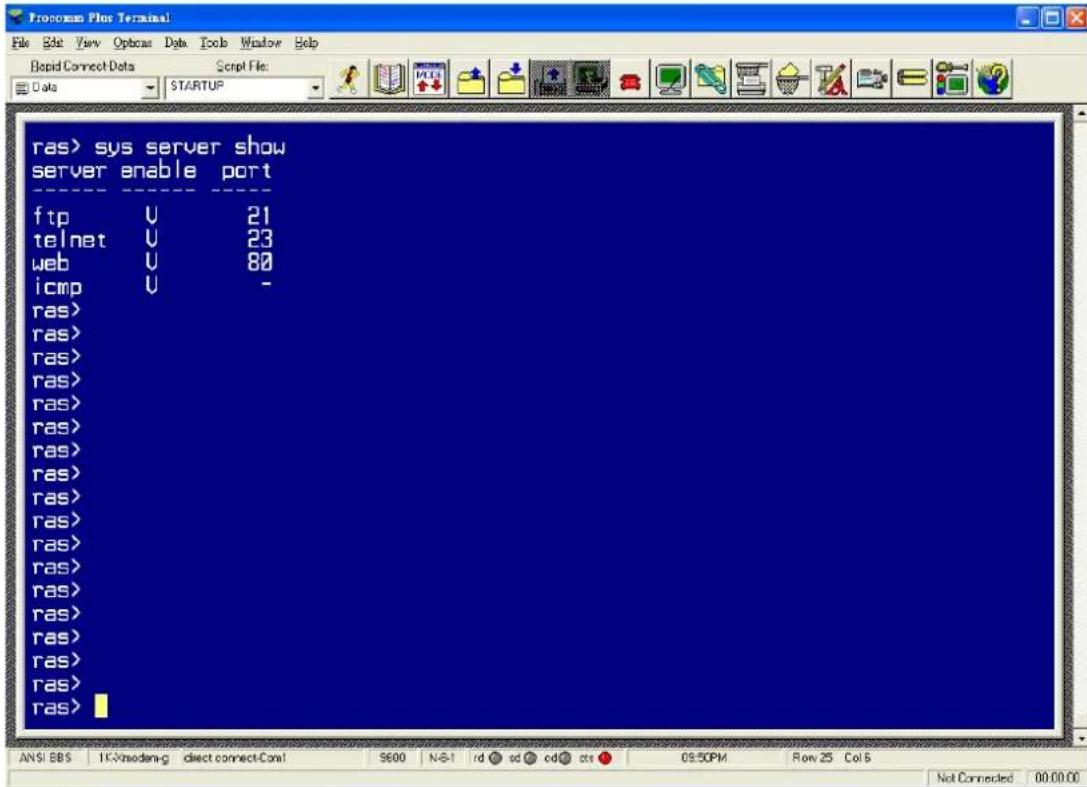
Task: Click port value 23 in terminal
Action: tap(260, 240)
